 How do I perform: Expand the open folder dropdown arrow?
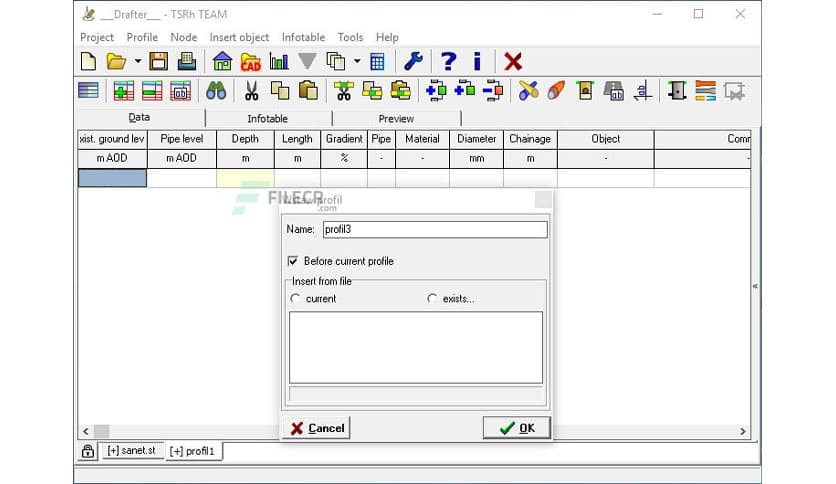pyautogui.click(x=137, y=62)
